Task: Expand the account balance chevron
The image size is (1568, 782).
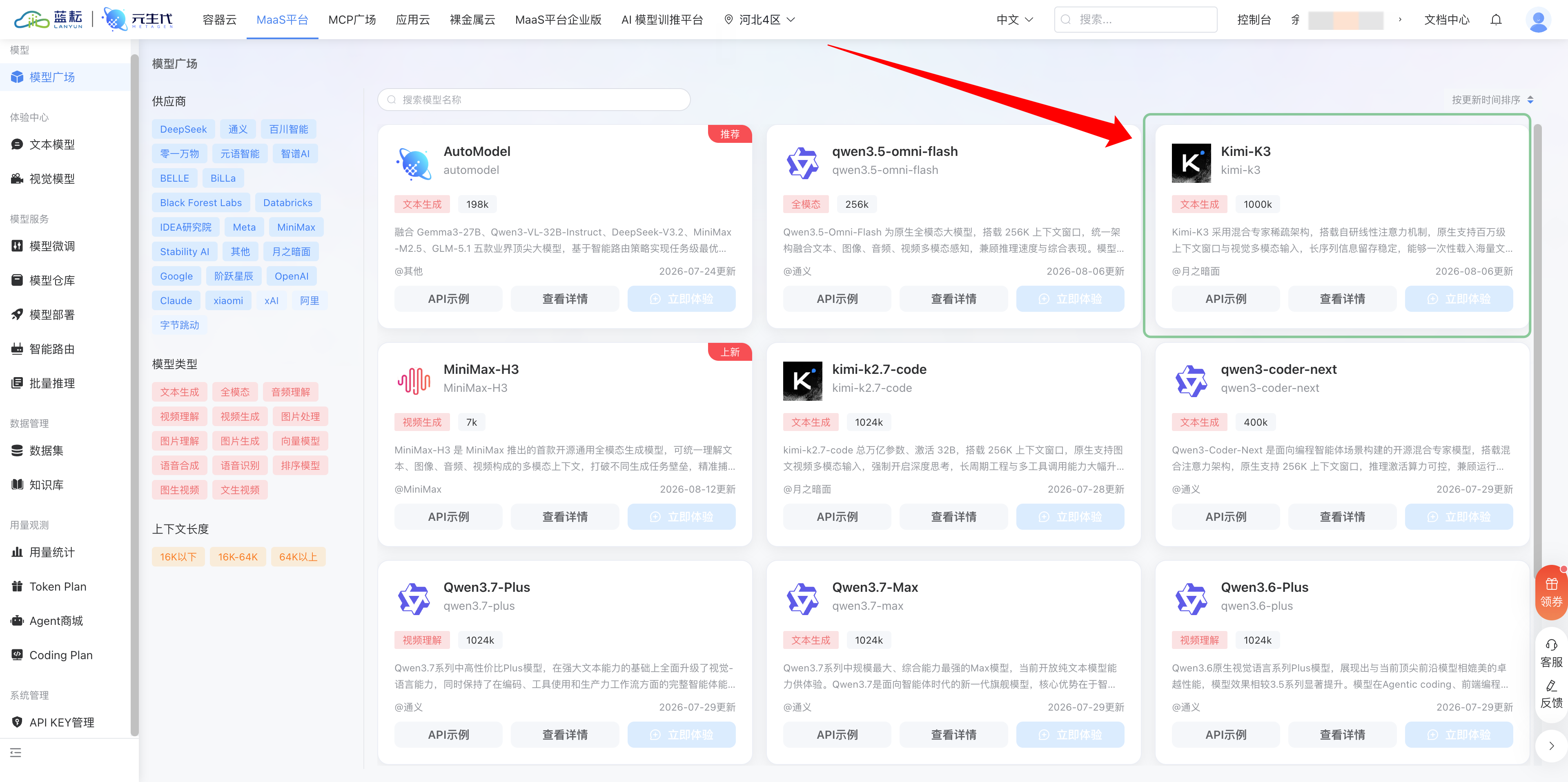Action: click(x=1400, y=20)
